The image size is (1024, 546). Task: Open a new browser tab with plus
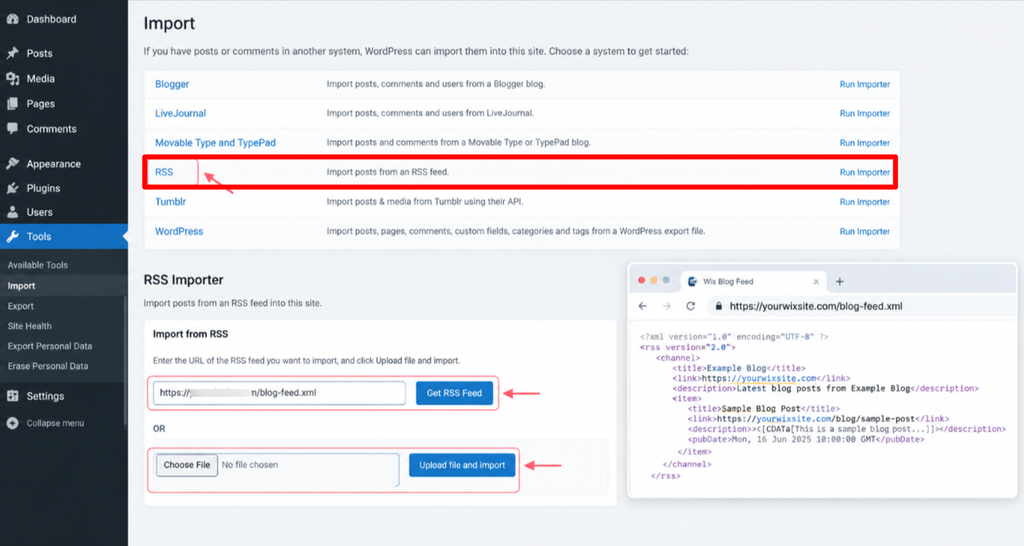(840, 281)
